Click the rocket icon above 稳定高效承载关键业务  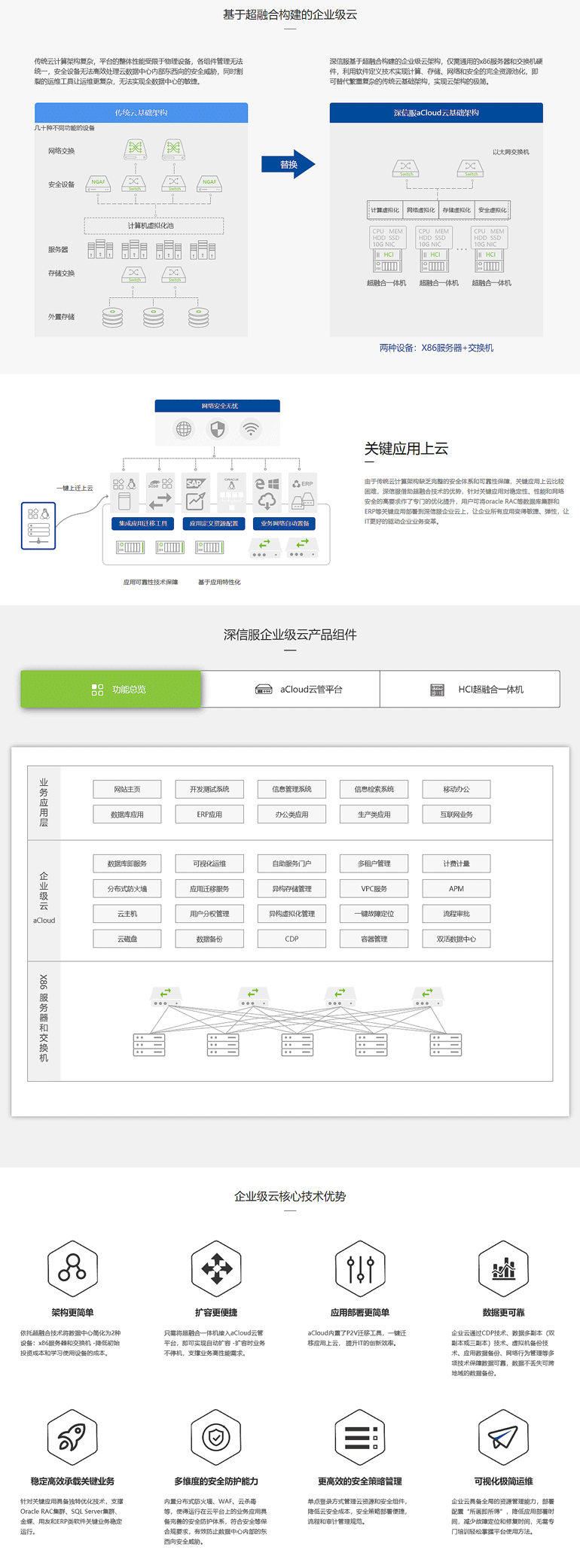coord(72,1436)
